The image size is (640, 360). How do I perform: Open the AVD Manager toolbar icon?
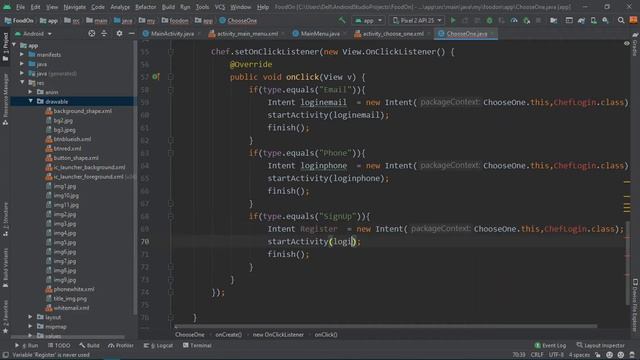tap(593, 20)
